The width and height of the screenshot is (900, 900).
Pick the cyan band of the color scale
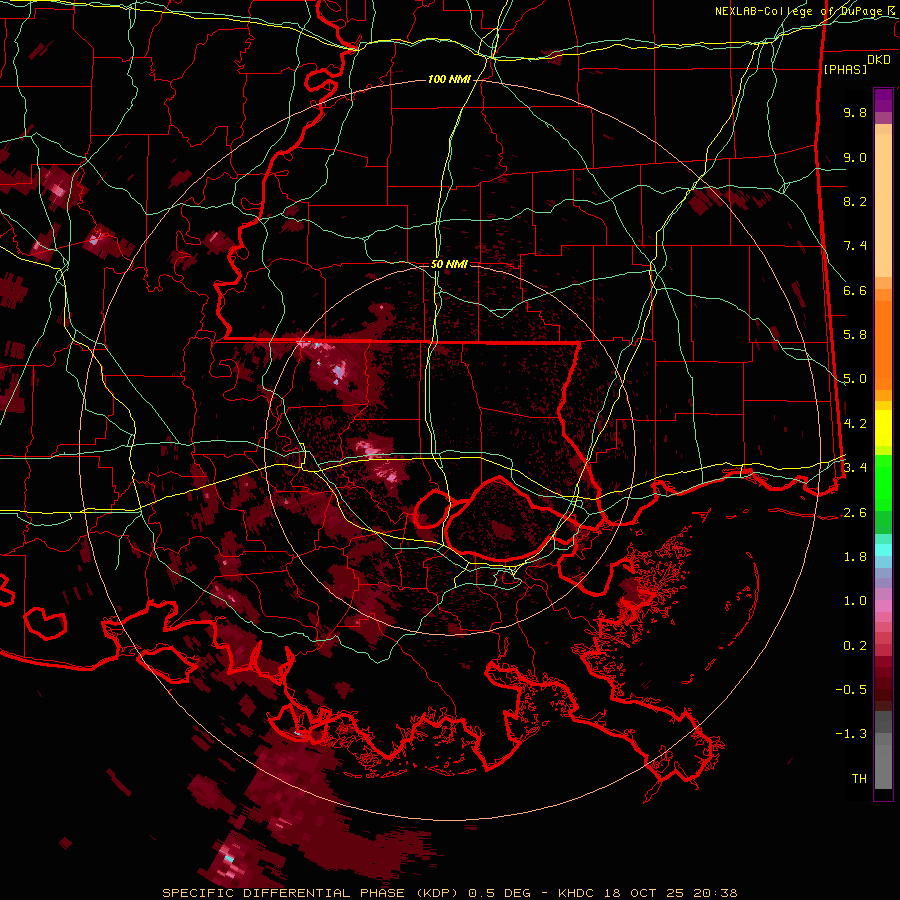click(883, 550)
